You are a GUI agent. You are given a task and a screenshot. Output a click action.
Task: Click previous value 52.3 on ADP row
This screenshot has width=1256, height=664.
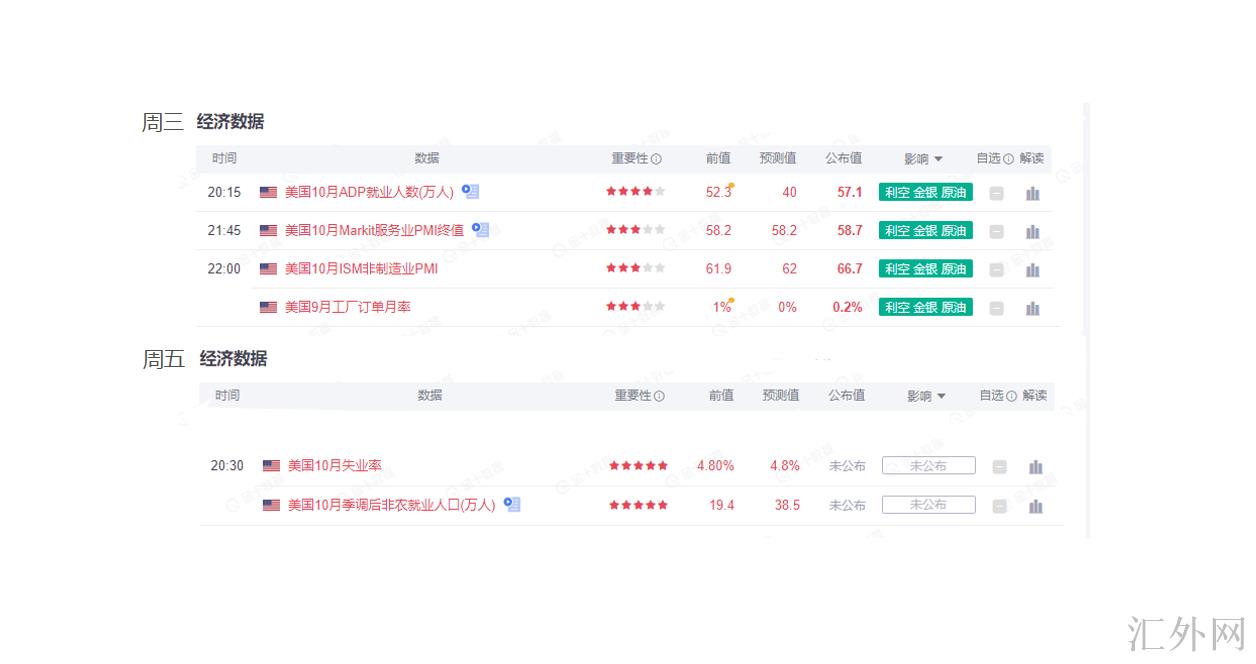(718, 192)
